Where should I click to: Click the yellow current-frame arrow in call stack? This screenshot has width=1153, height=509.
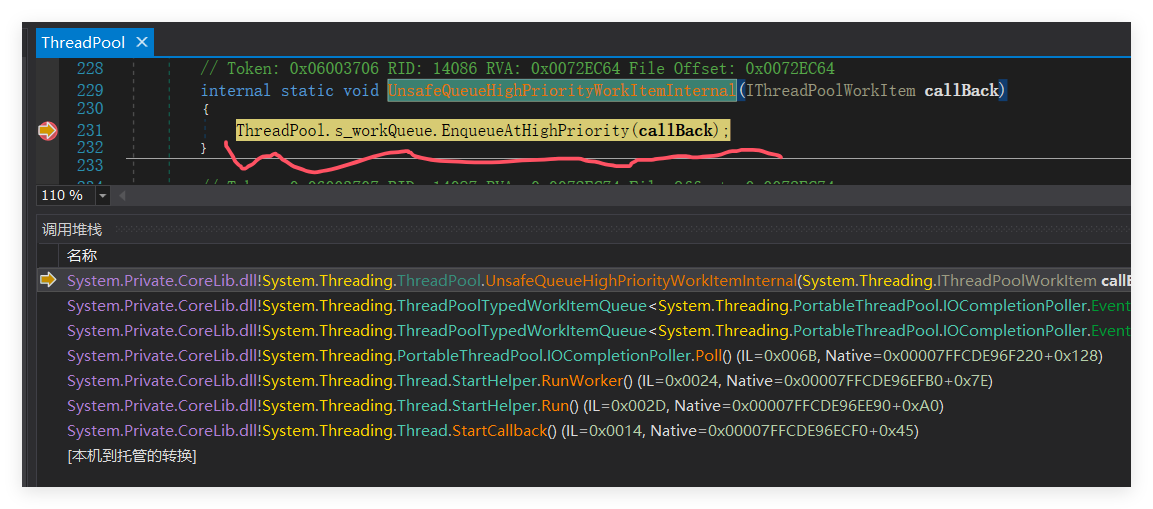(x=48, y=280)
